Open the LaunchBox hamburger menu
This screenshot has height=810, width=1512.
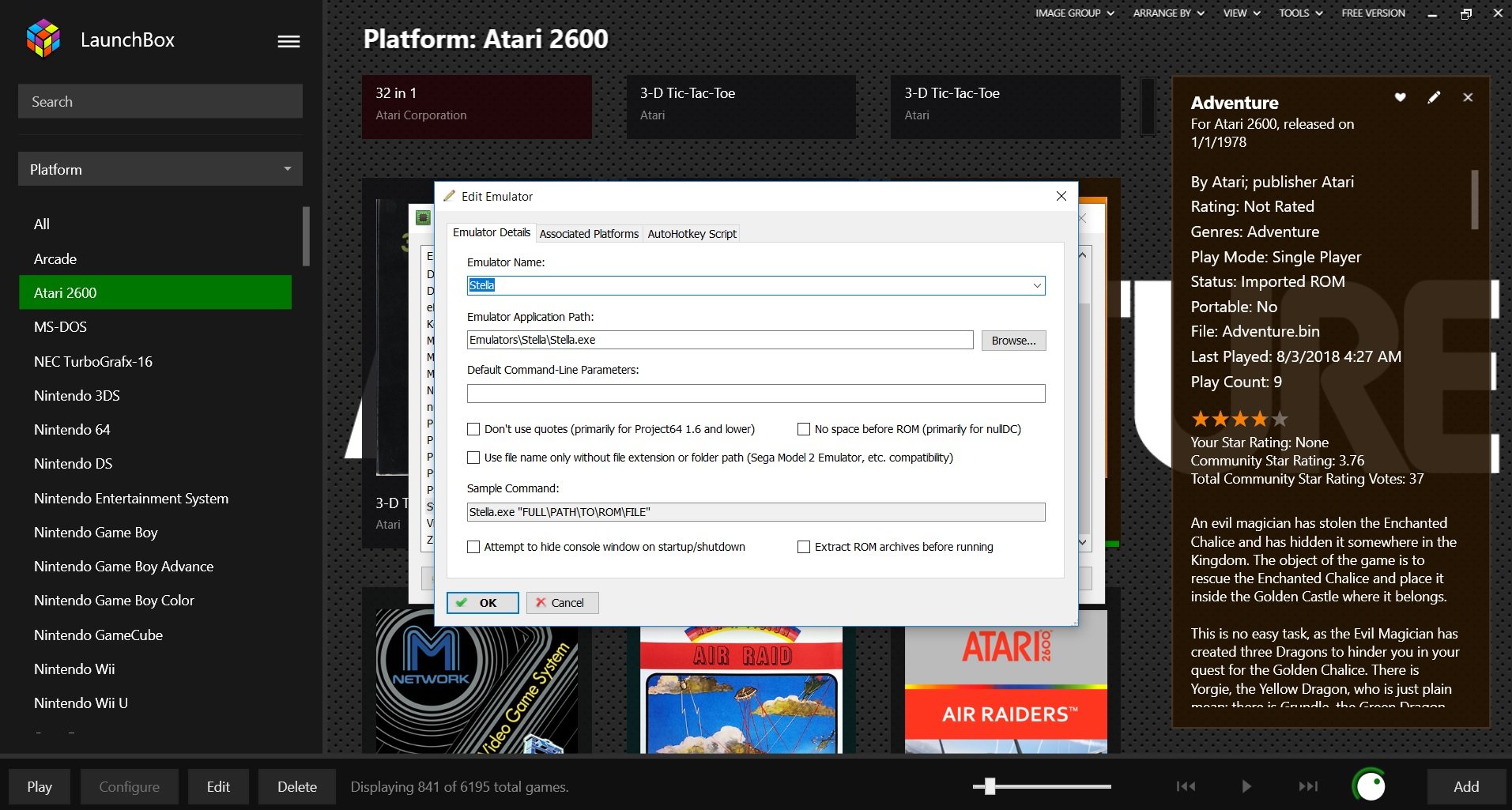(x=288, y=41)
